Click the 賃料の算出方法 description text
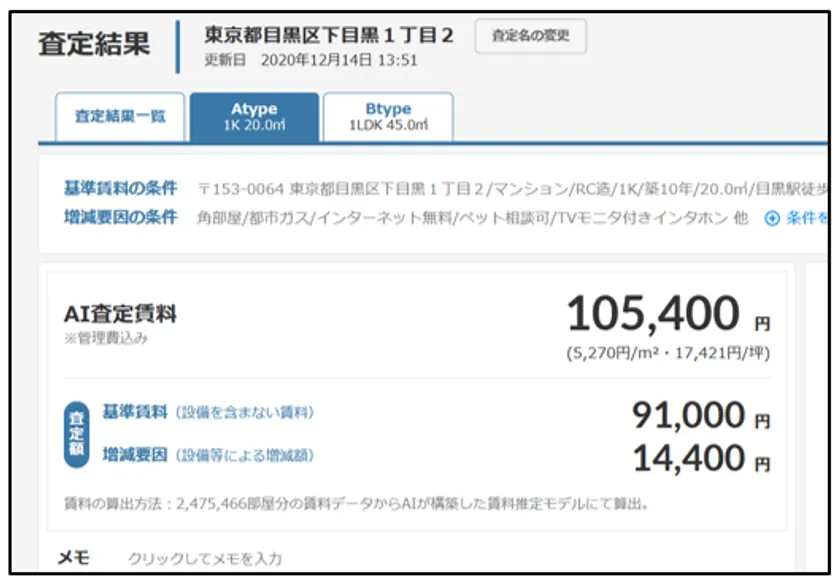 tap(357, 504)
